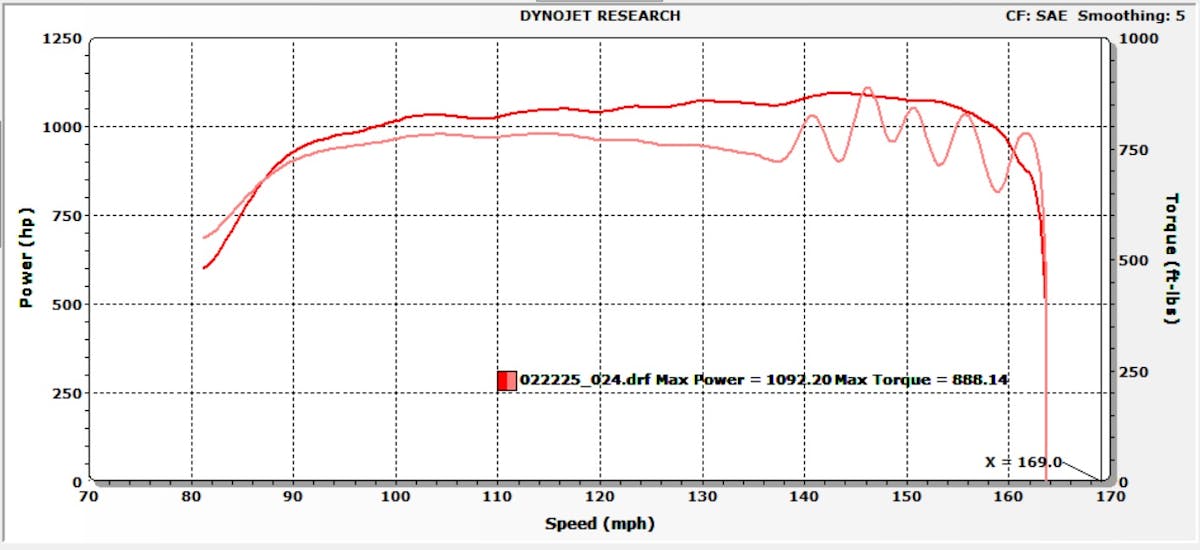Click the 1000 tick on the power axis
Viewport: 1200px width, 550px height.
pyautogui.click(x=63, y=127)
